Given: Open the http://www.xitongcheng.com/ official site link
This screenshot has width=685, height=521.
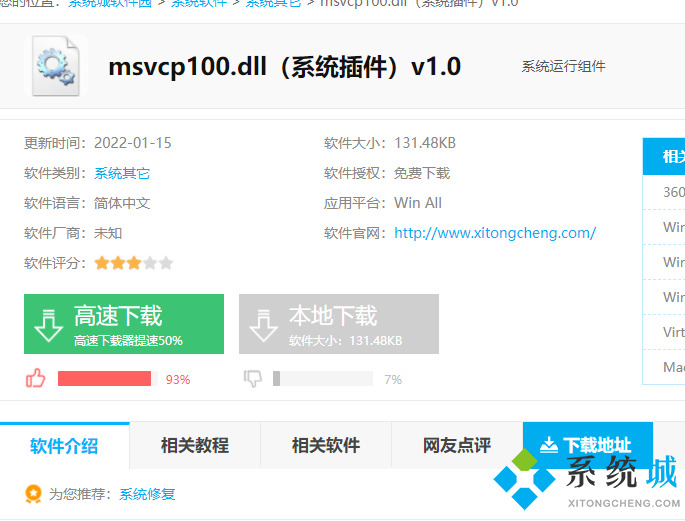Looking at the screenshot, I should coord(495,233).
